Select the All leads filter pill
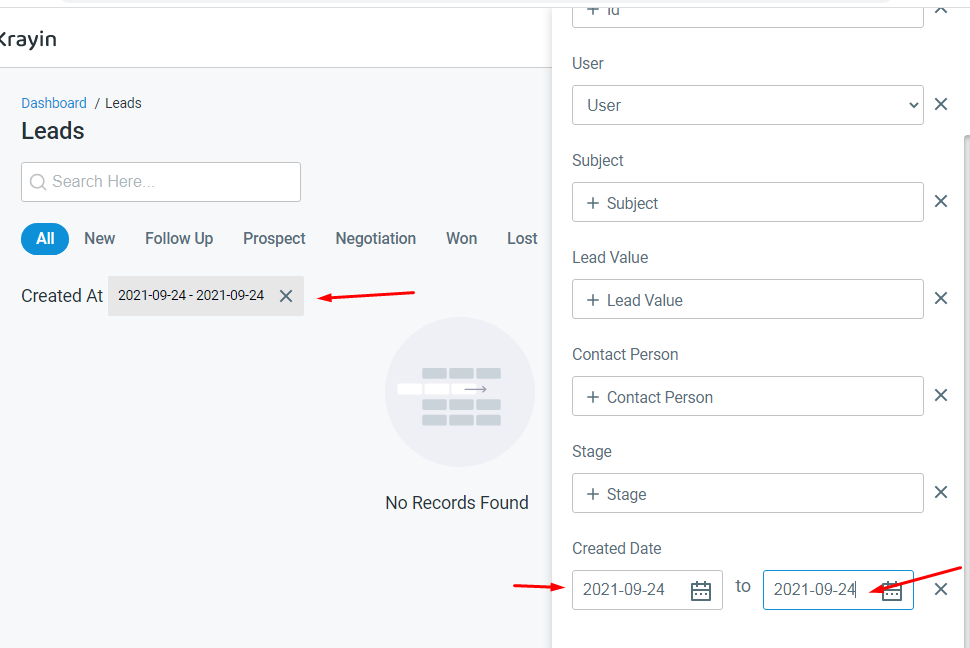This screenshot has width=970, height=648. click(x=44, y=239)
